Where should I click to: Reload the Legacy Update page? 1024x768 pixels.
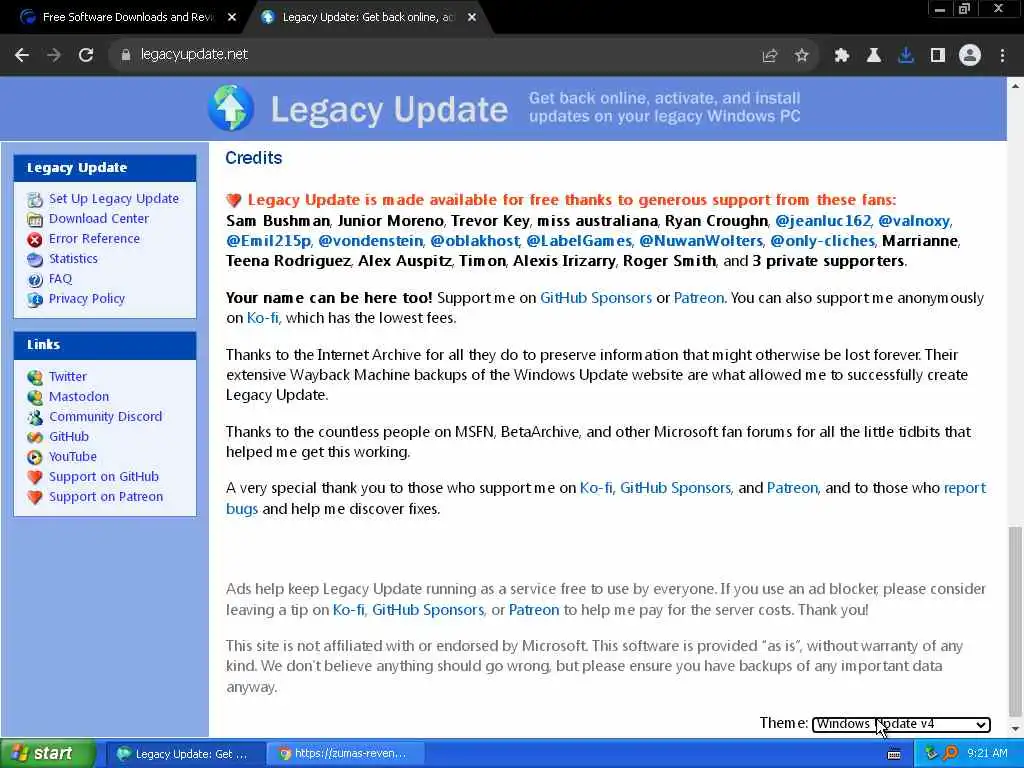pyautogui.click(x=86, y=55)
